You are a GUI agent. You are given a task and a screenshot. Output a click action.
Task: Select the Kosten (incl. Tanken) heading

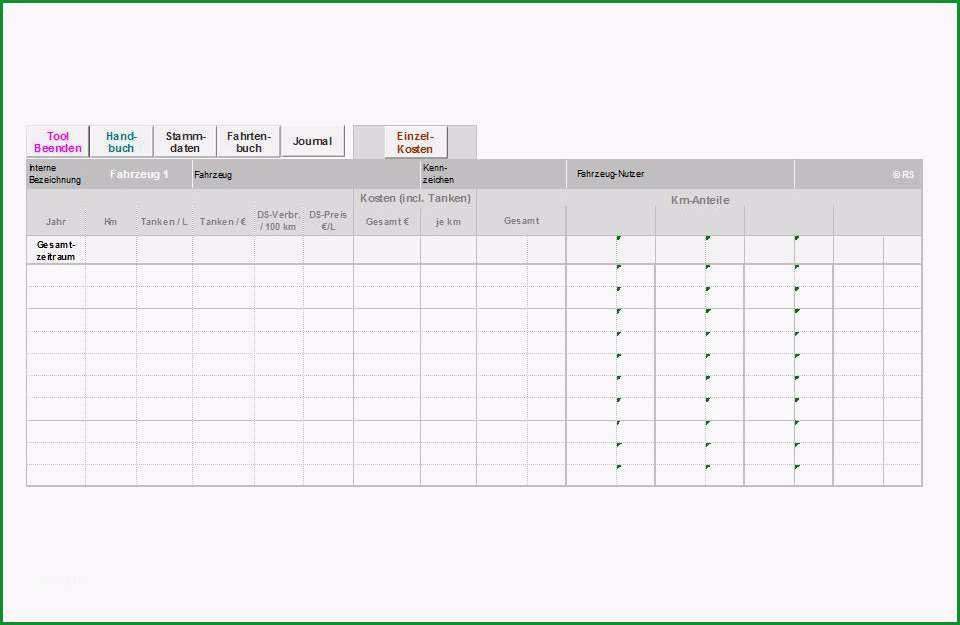(416, 198)
